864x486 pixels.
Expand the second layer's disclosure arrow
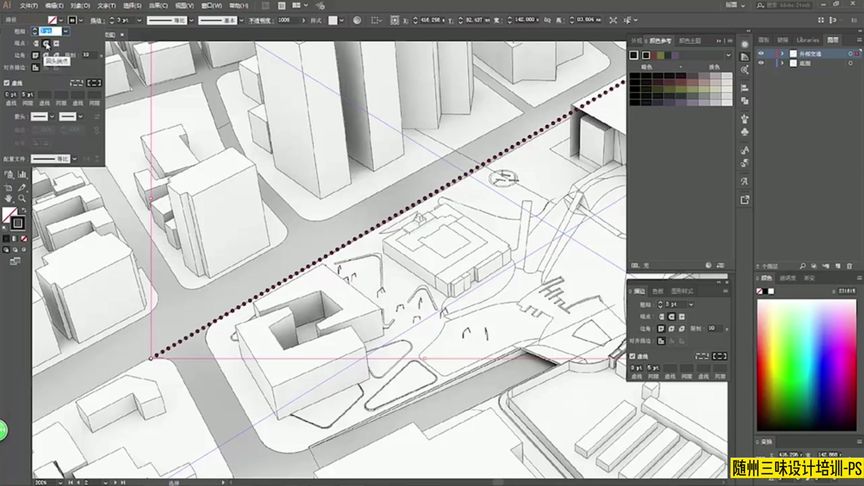click(x=782, y=63)
